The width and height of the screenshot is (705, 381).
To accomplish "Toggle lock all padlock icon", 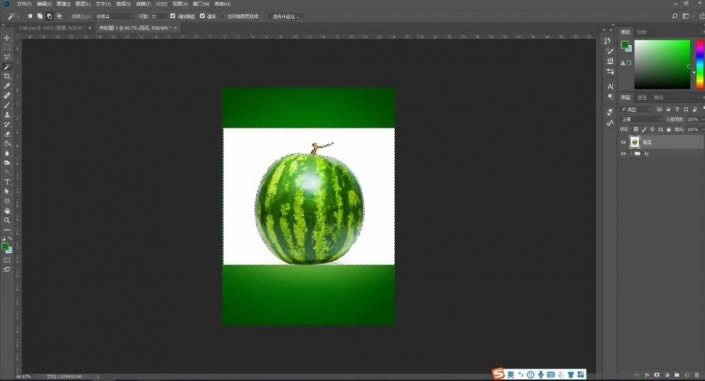I will tap(669, 130).
